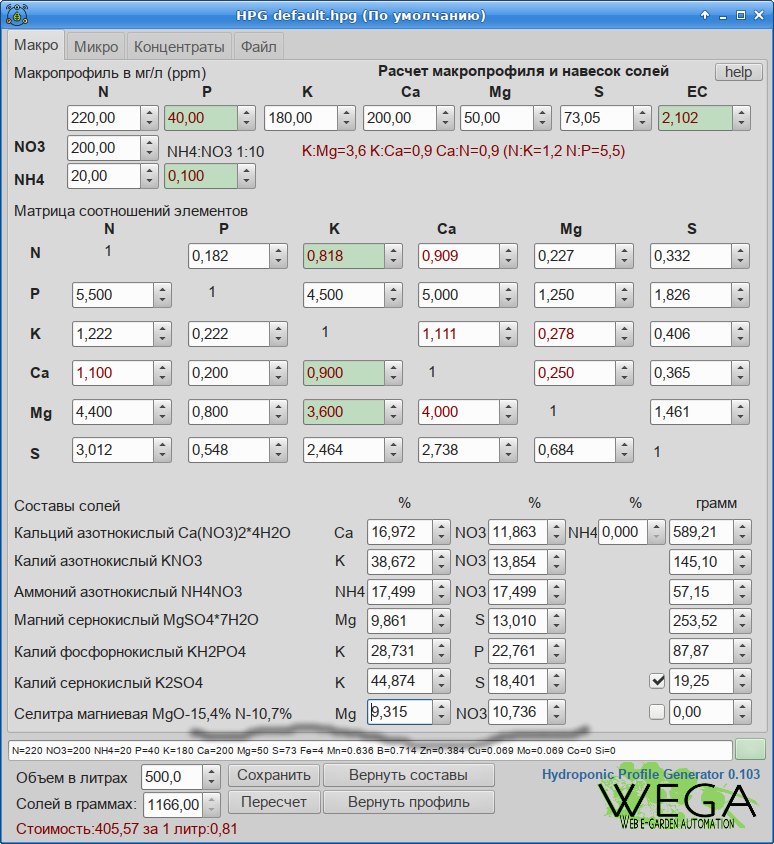The height and width of the screenshot is (844, 774).
Task: Click the help button
Action: (x=738, y=72)
